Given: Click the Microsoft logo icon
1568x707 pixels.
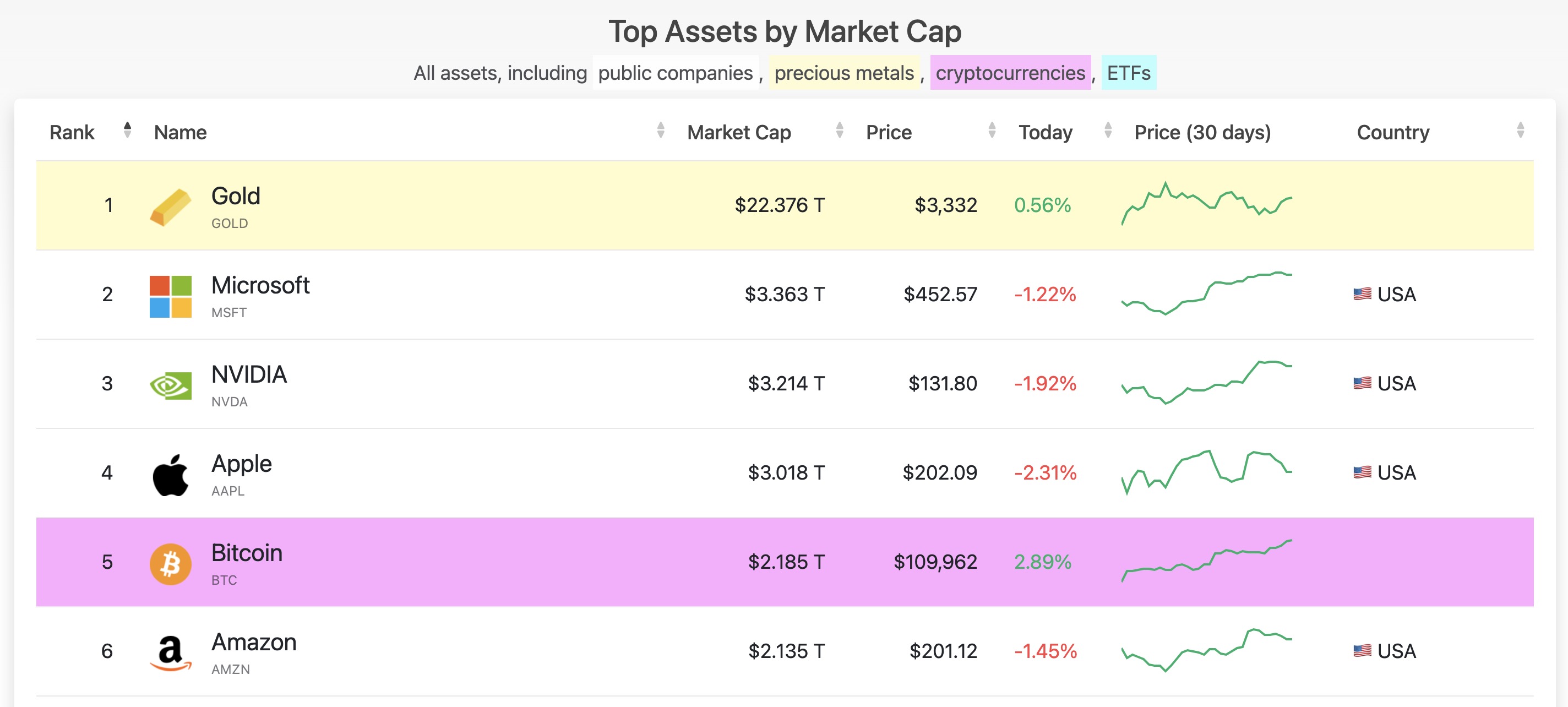Looking at the screenshot, I should click(171, 297).
